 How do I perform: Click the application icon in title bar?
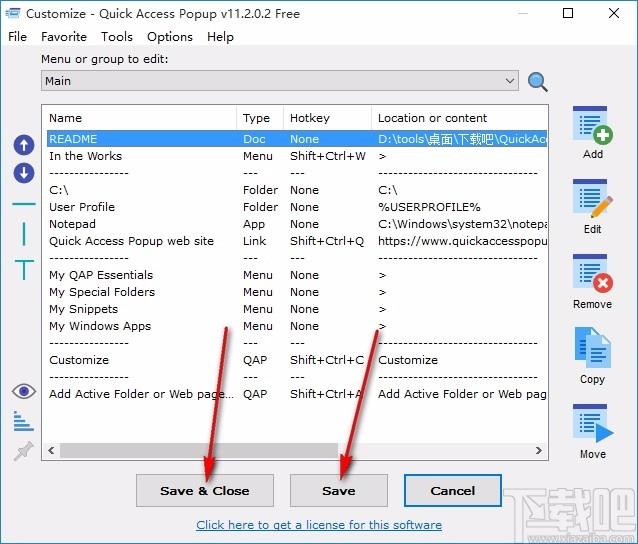tap(13, 13)
